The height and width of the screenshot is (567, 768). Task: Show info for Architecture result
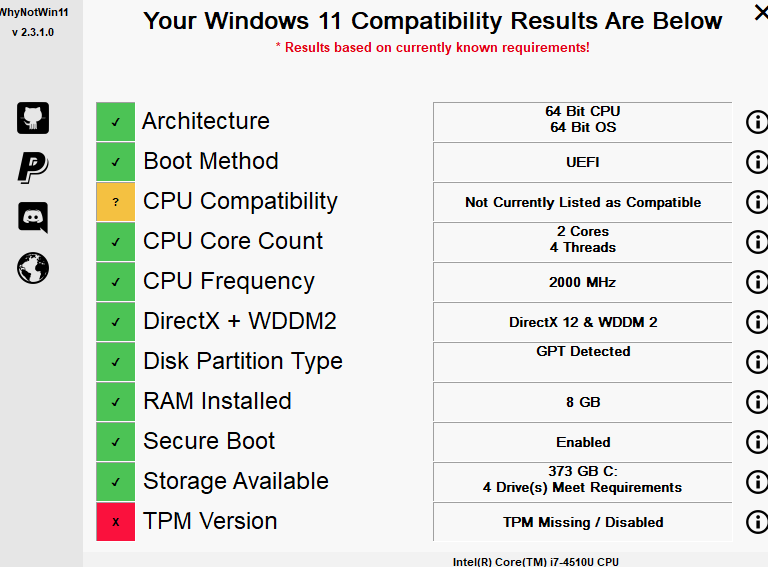(757, 122)
